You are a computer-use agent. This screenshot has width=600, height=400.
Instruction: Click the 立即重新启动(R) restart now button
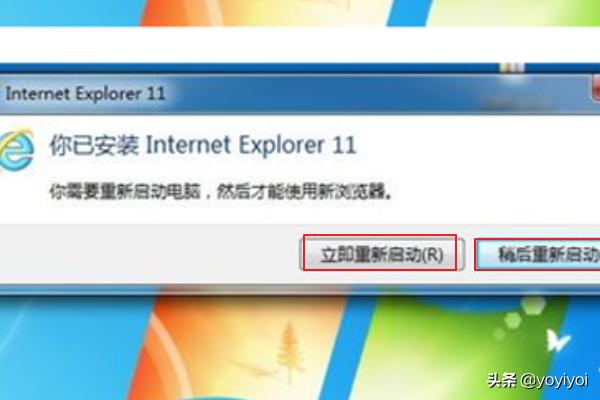(x=381, y=253)
